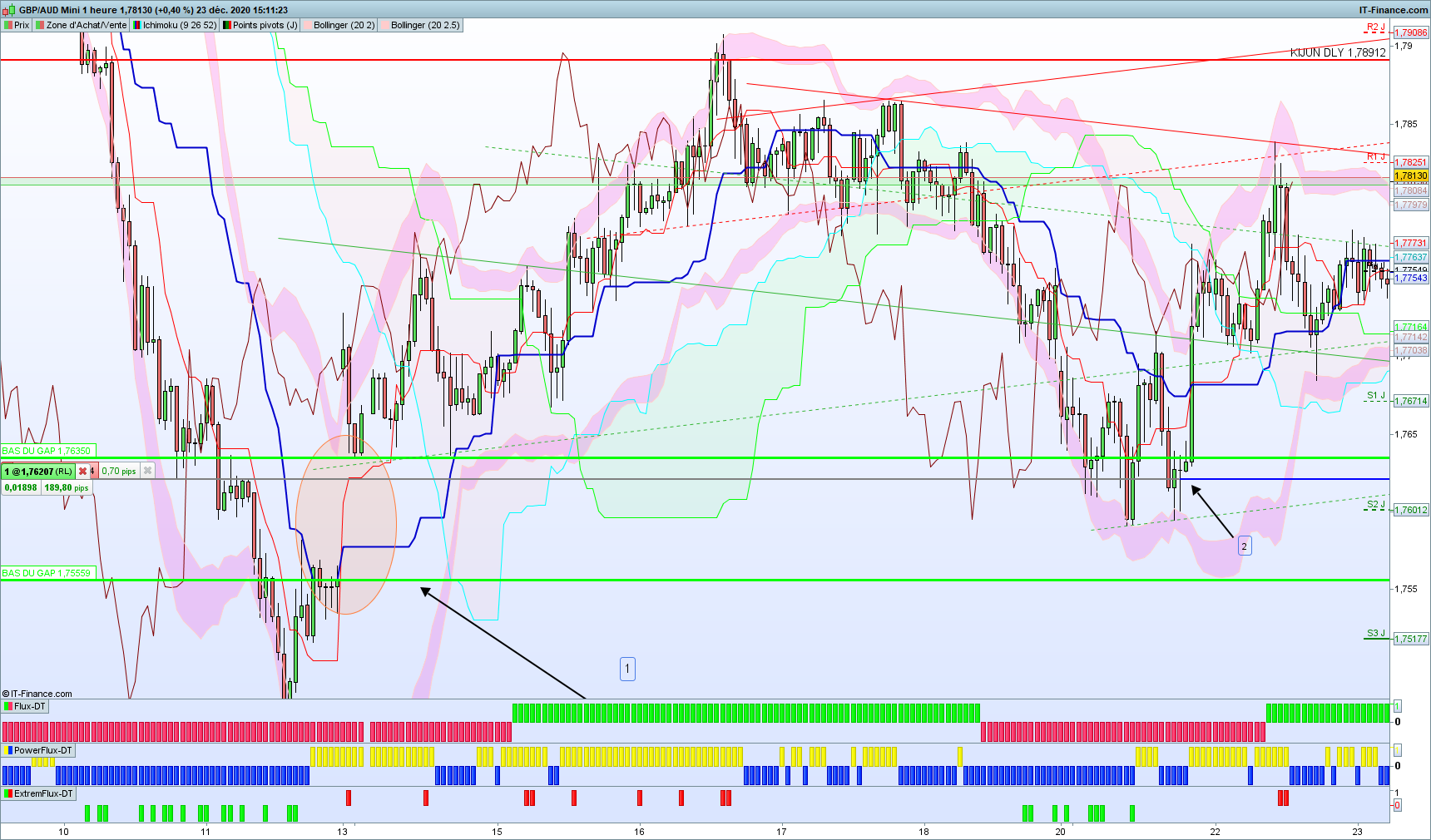Click the PowerFlux-DT scale marker box
The width and height of the screenshot is (1431, 840).
pyautogui.click(x=1398, y=749)
